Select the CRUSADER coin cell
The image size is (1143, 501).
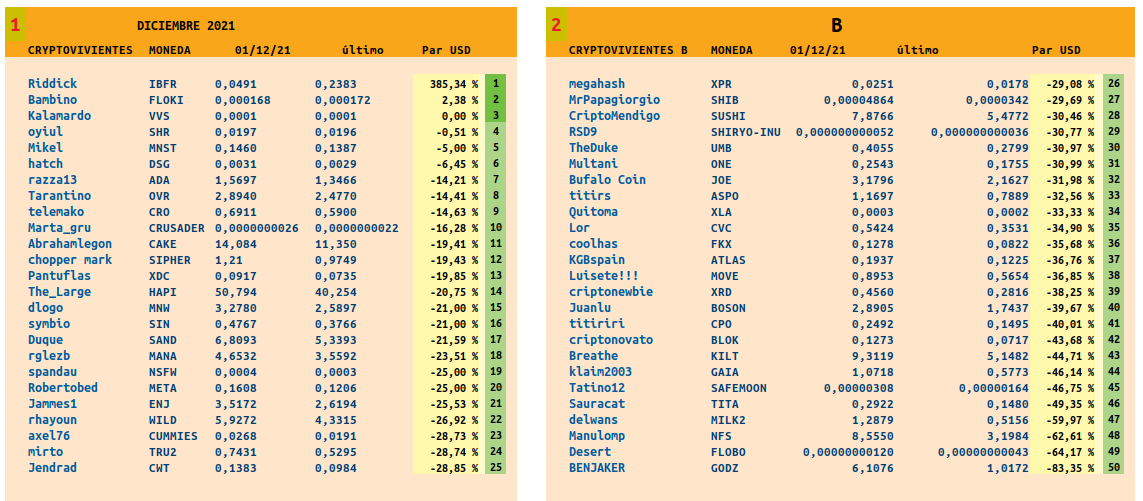(x=177, y=228)
